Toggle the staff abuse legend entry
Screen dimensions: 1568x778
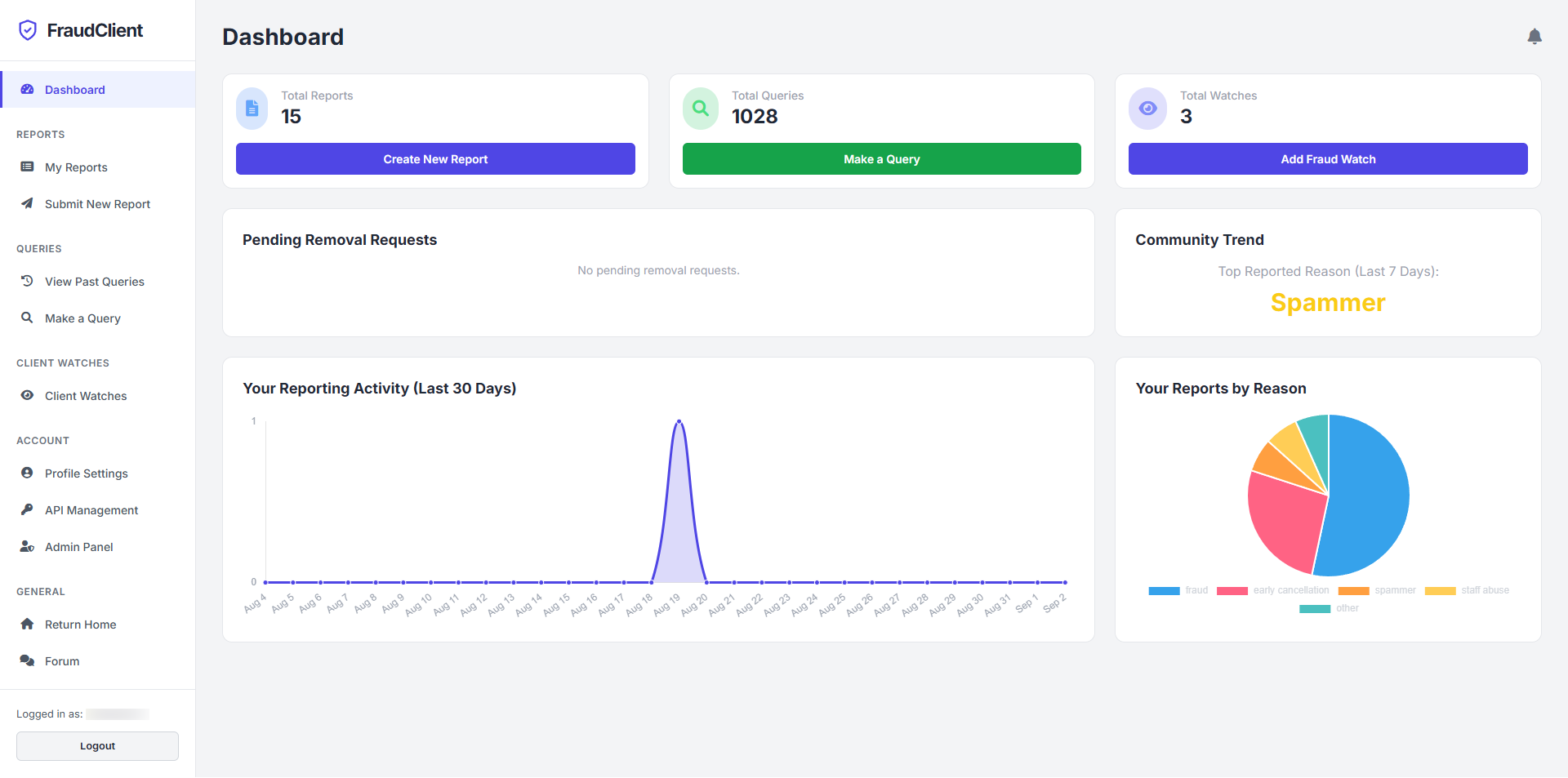click(x=1467, y=590)
